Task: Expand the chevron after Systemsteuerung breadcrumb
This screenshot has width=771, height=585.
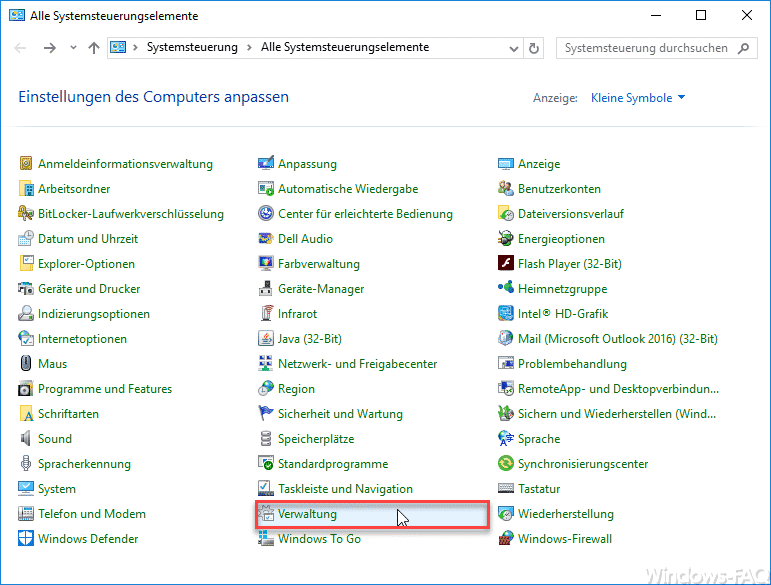Action: [249, 47]
